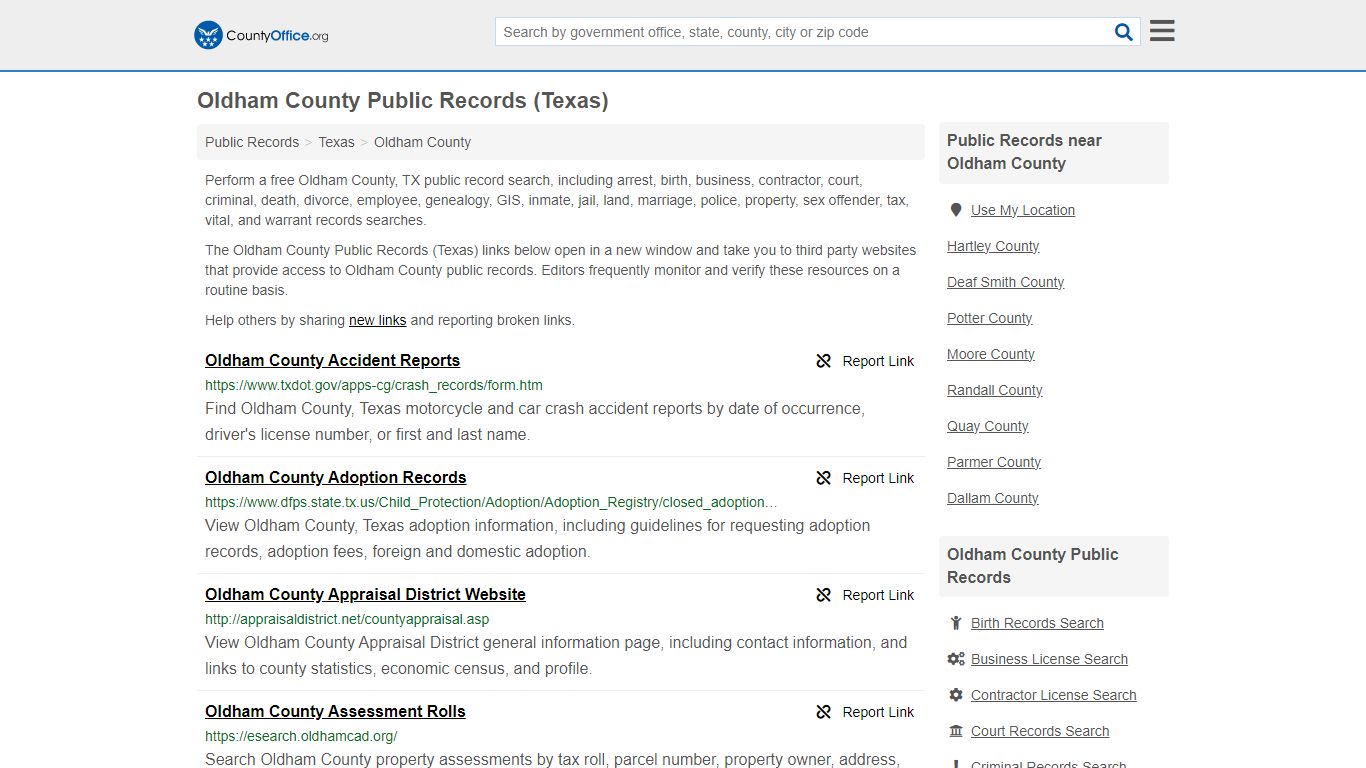Viewport: 1366px width, 768px height.
Task: Click the Birth Records ribbon icon
Action: 956,623
